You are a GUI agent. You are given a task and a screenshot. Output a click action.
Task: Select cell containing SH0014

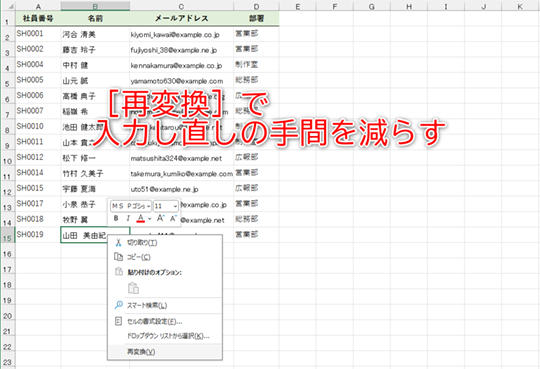(x=38, y=173)
